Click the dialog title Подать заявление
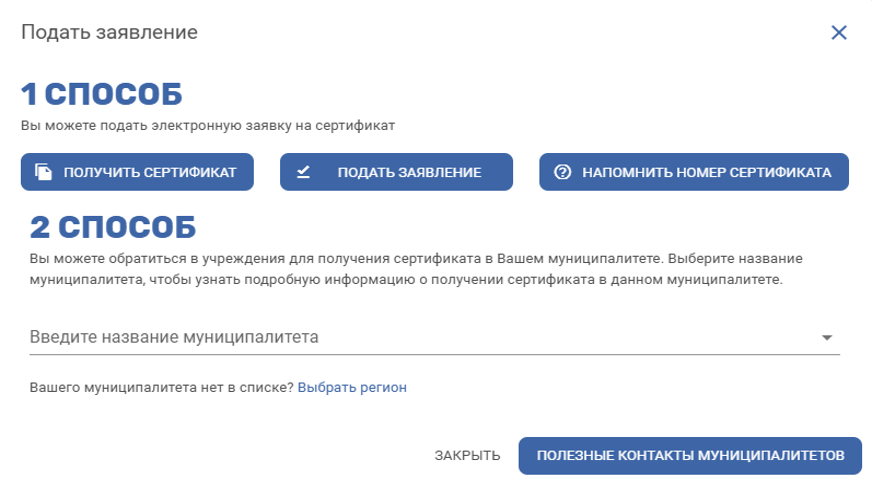The height and width of the screenshot is (481, 872). tap(110, 32)
